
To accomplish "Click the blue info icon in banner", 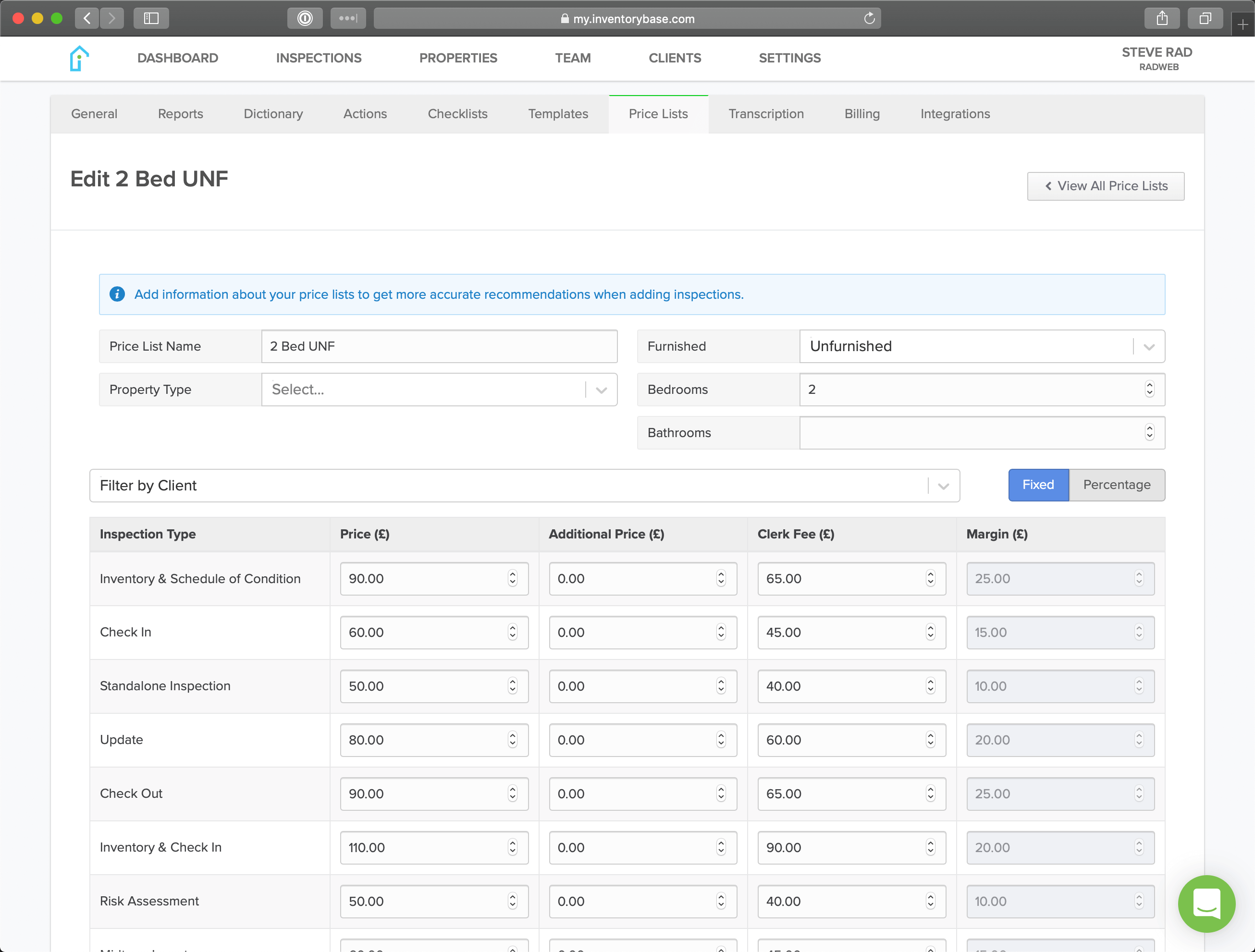I will [117, 294].
